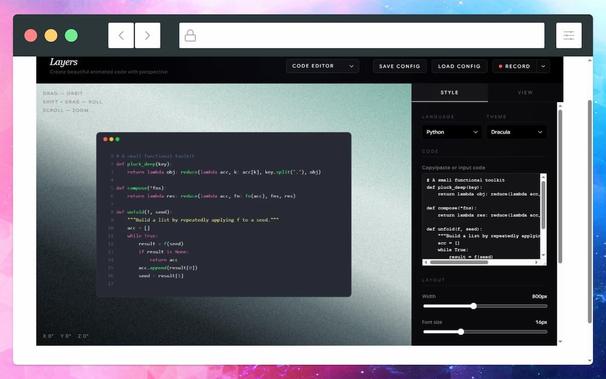606x379 pixels.
Task: Click the rotation readout at canvas bottom-left
Action: 65,336
